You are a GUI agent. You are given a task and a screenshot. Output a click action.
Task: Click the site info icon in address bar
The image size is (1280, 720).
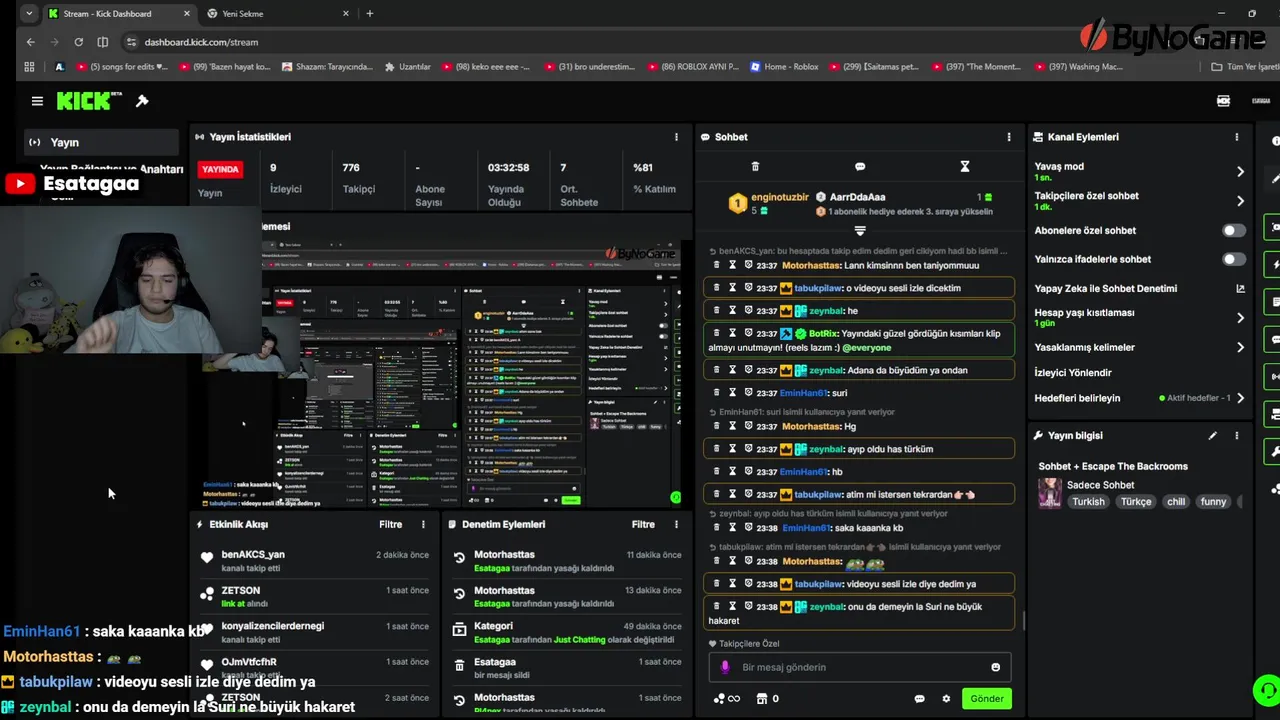pos(130,42)
